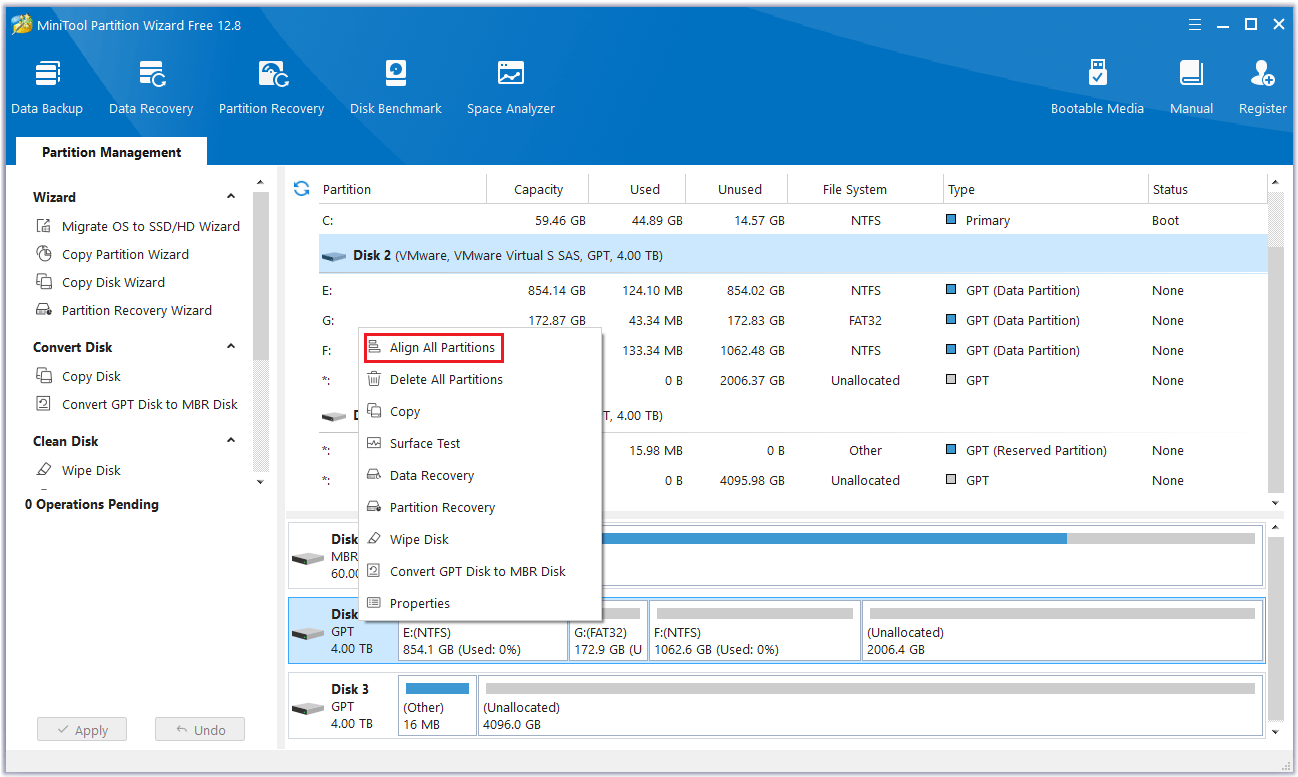Select the E: partition row in the list

pyautogui.click(x=792, y=290)
